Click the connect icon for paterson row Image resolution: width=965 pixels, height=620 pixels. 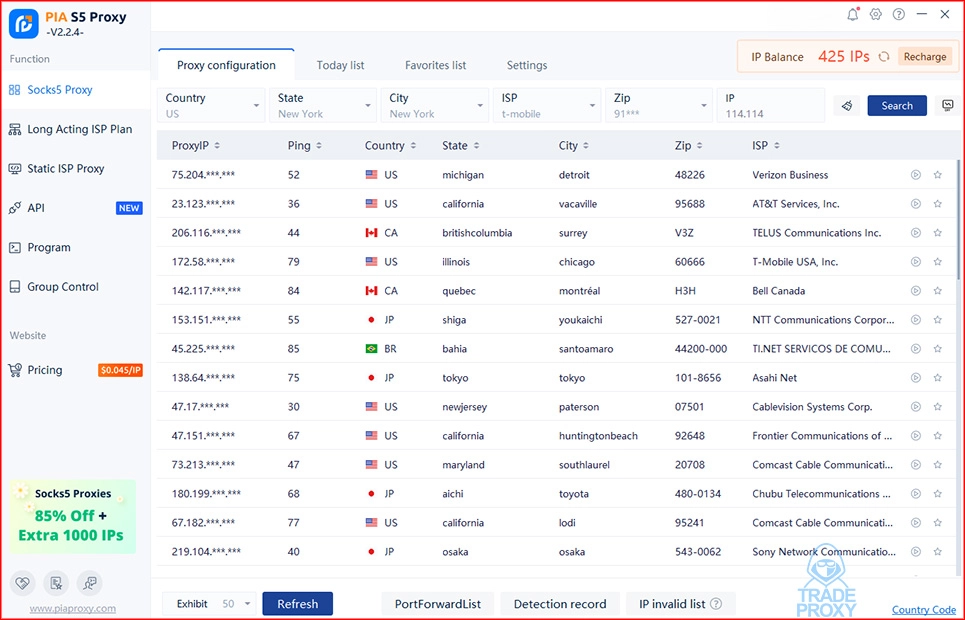[916, 406]
